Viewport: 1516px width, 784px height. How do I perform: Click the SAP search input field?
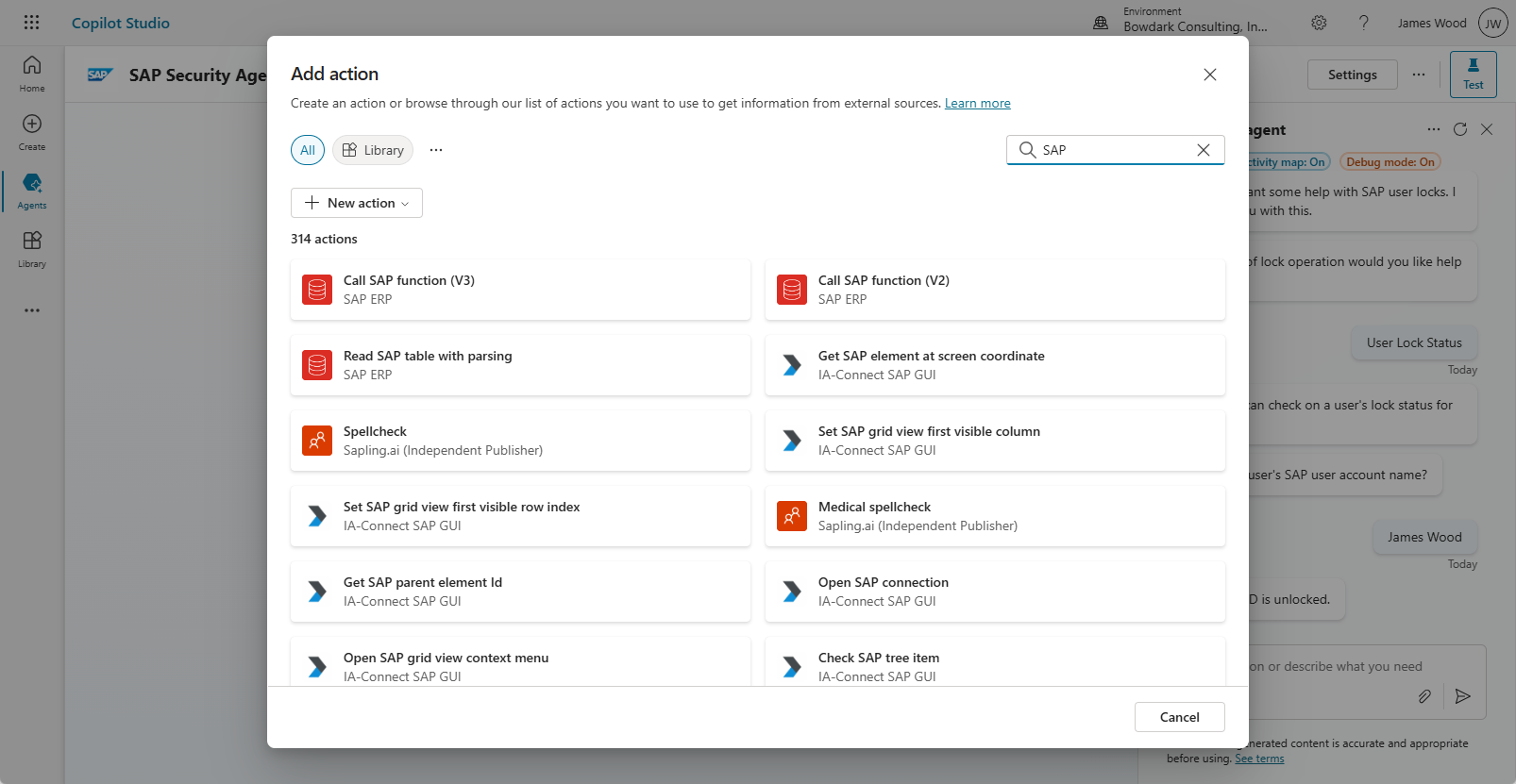[x=1114, y=150]
